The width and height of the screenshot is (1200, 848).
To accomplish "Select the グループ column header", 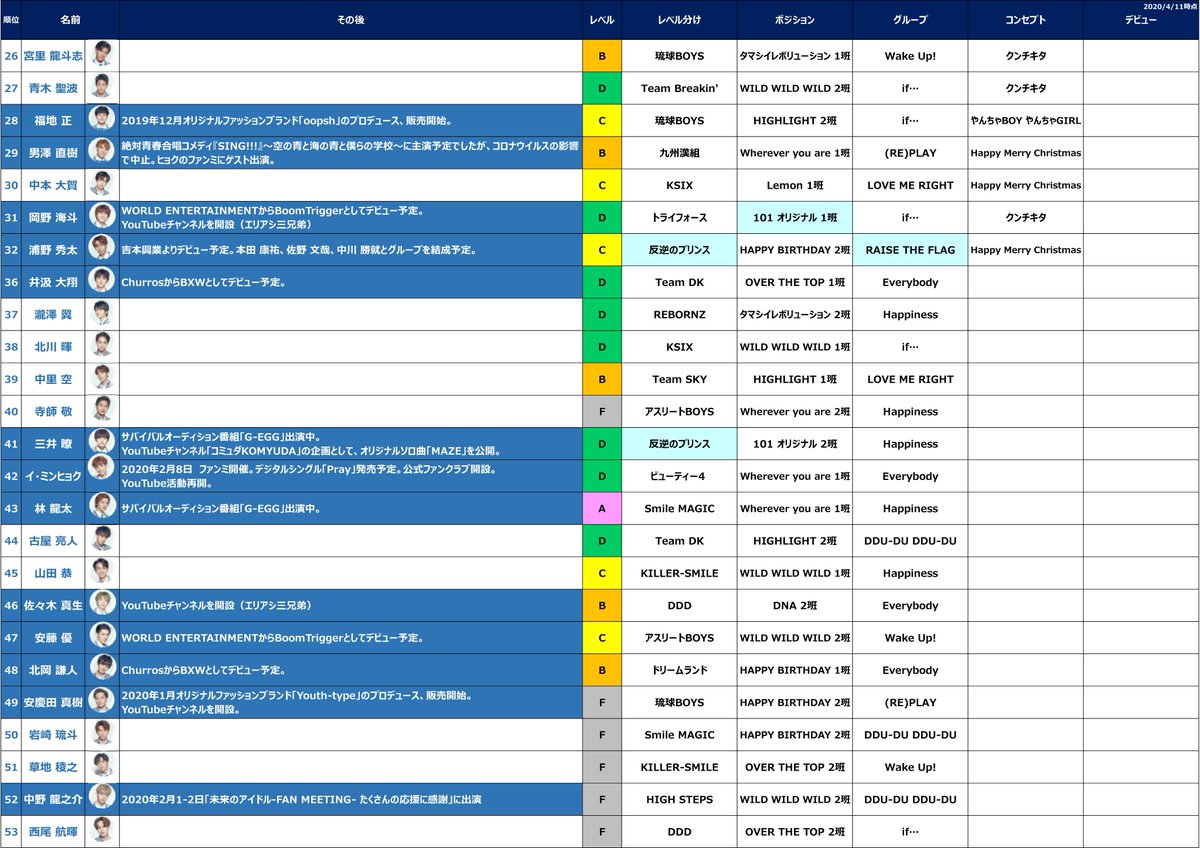I will [x=910, y=20].
